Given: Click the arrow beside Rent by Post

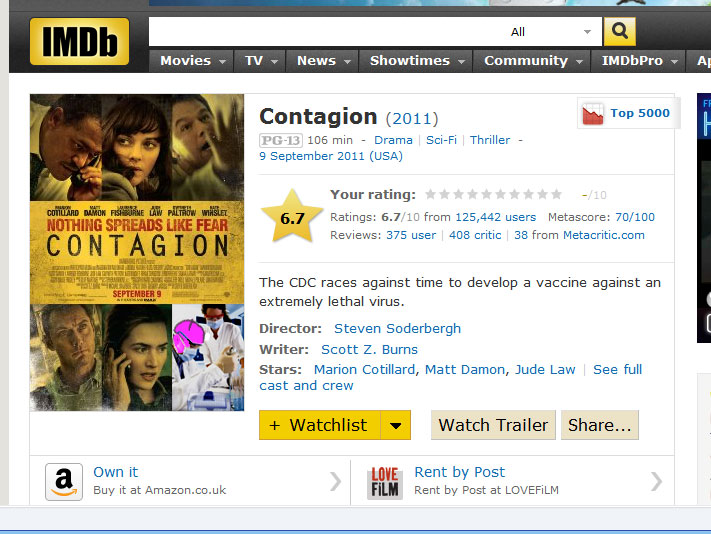Looking at the screenshot, I should pos(657,481).
